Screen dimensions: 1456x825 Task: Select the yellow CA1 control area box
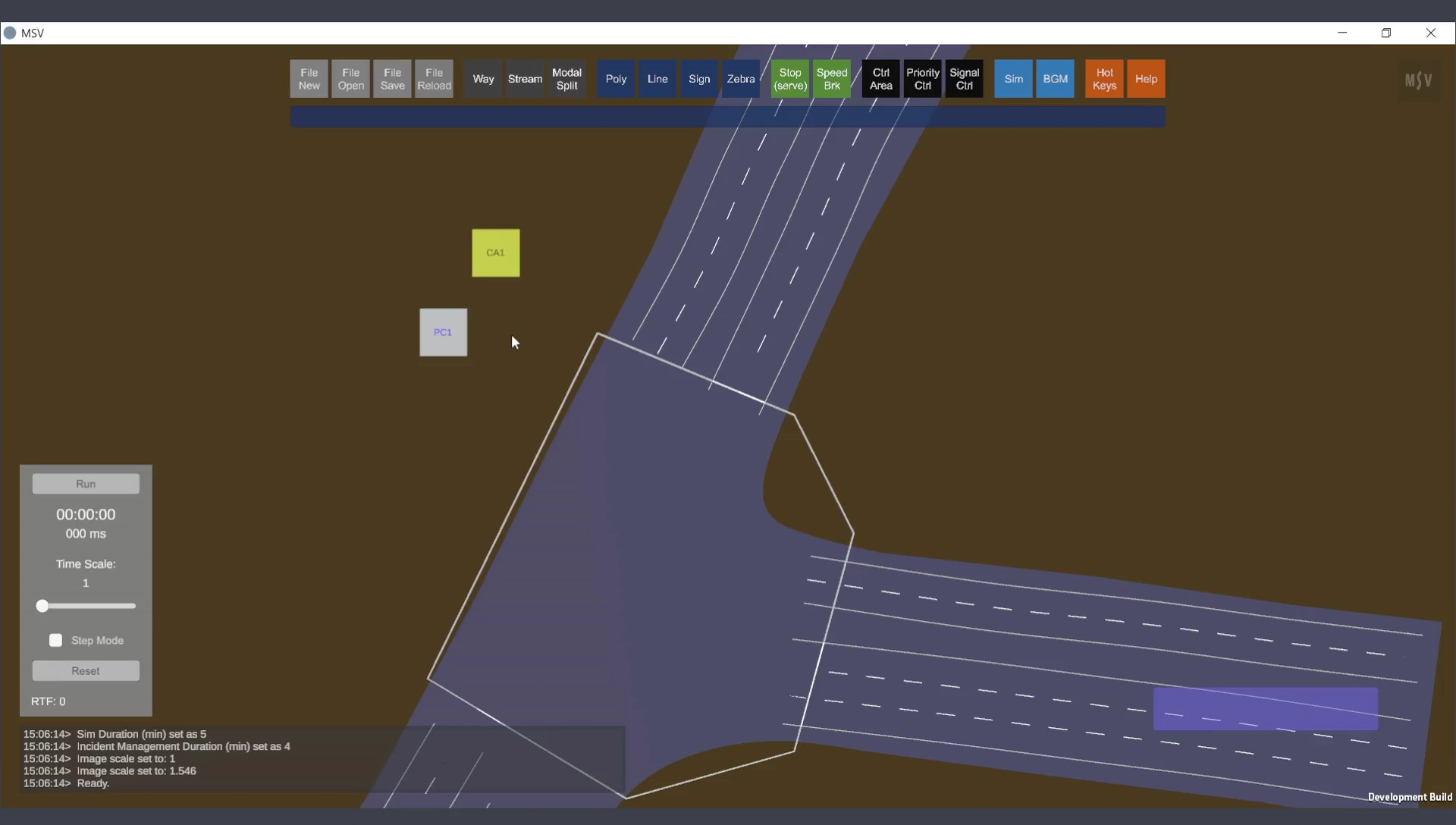496,253
